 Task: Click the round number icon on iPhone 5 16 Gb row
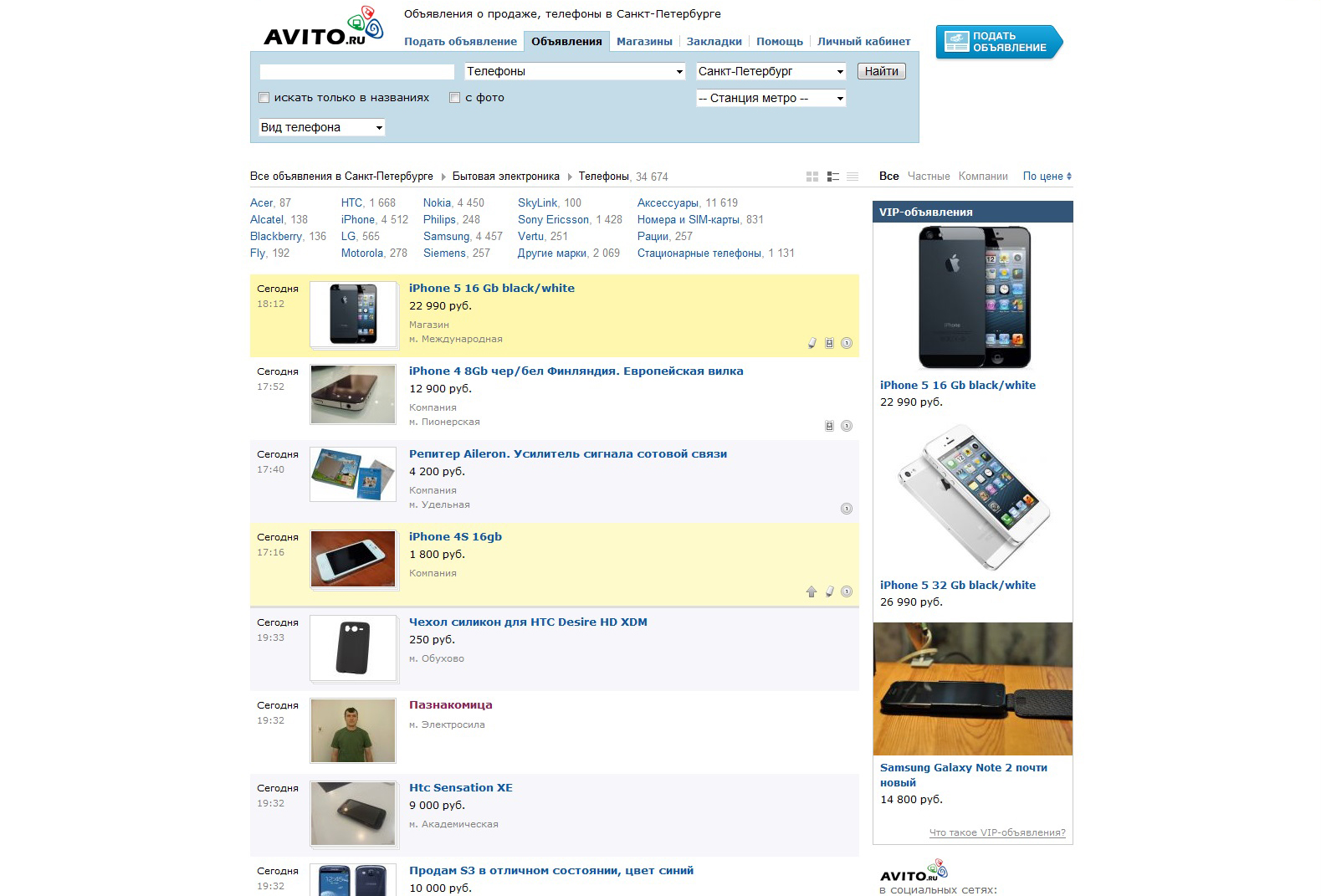pyautogui.click(x=847, y=343)
